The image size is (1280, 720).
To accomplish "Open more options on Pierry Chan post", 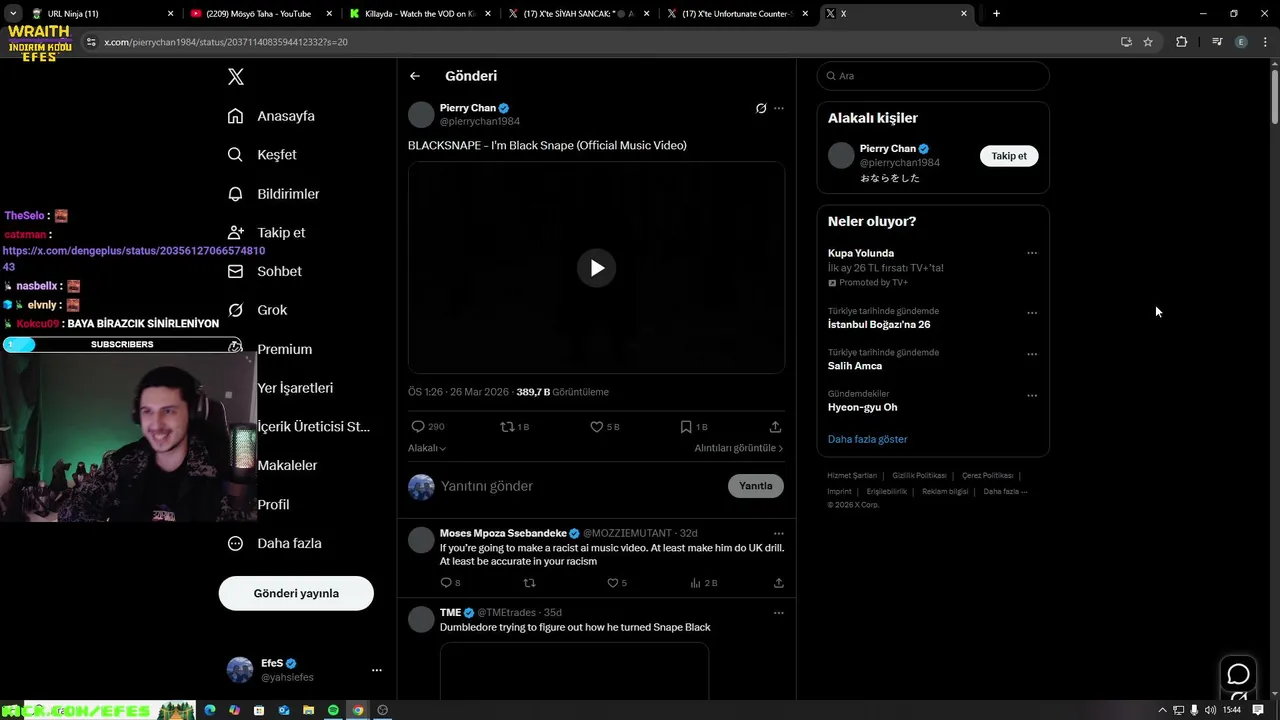I will point(779,108).
